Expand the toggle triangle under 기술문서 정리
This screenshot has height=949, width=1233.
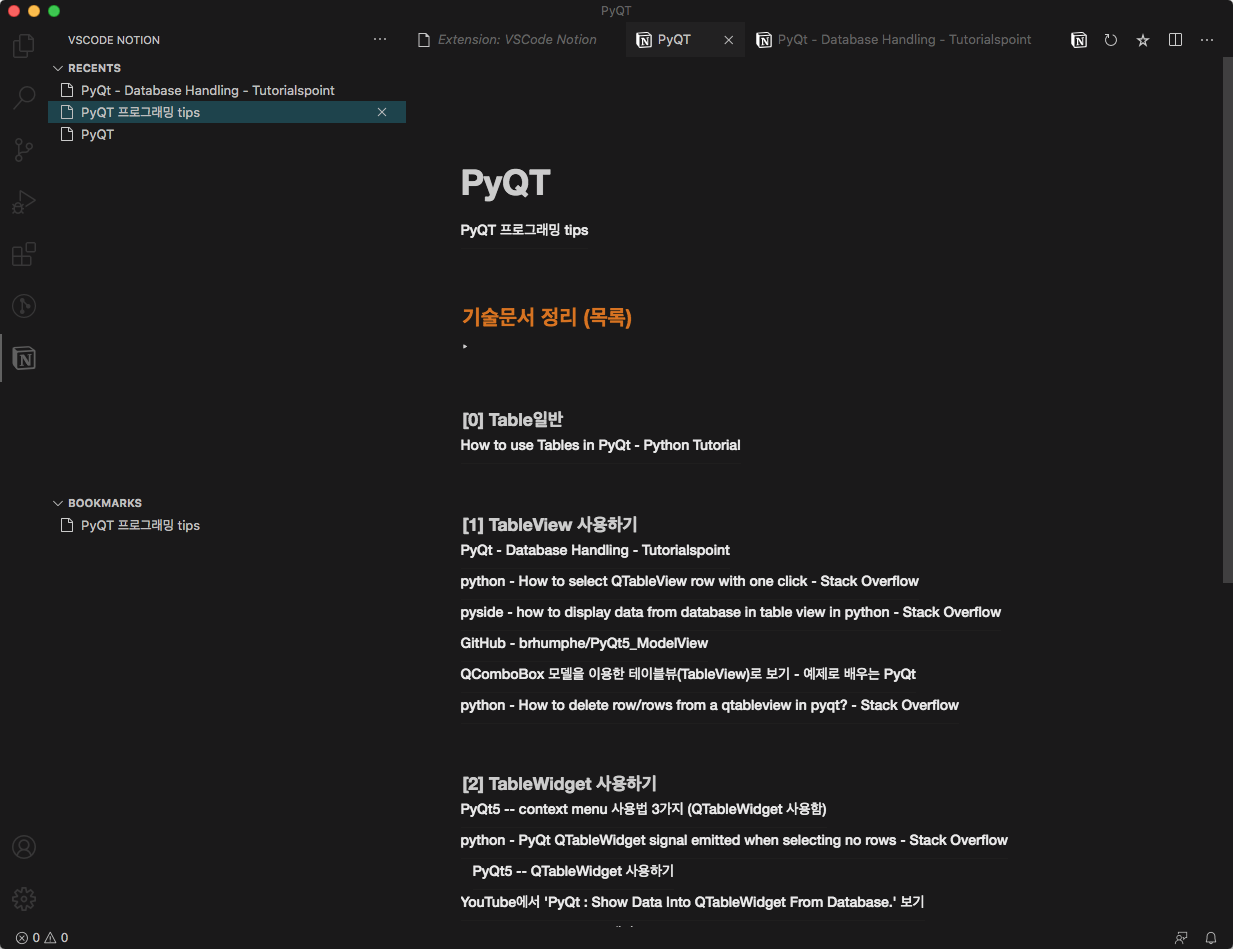(465, 346)
